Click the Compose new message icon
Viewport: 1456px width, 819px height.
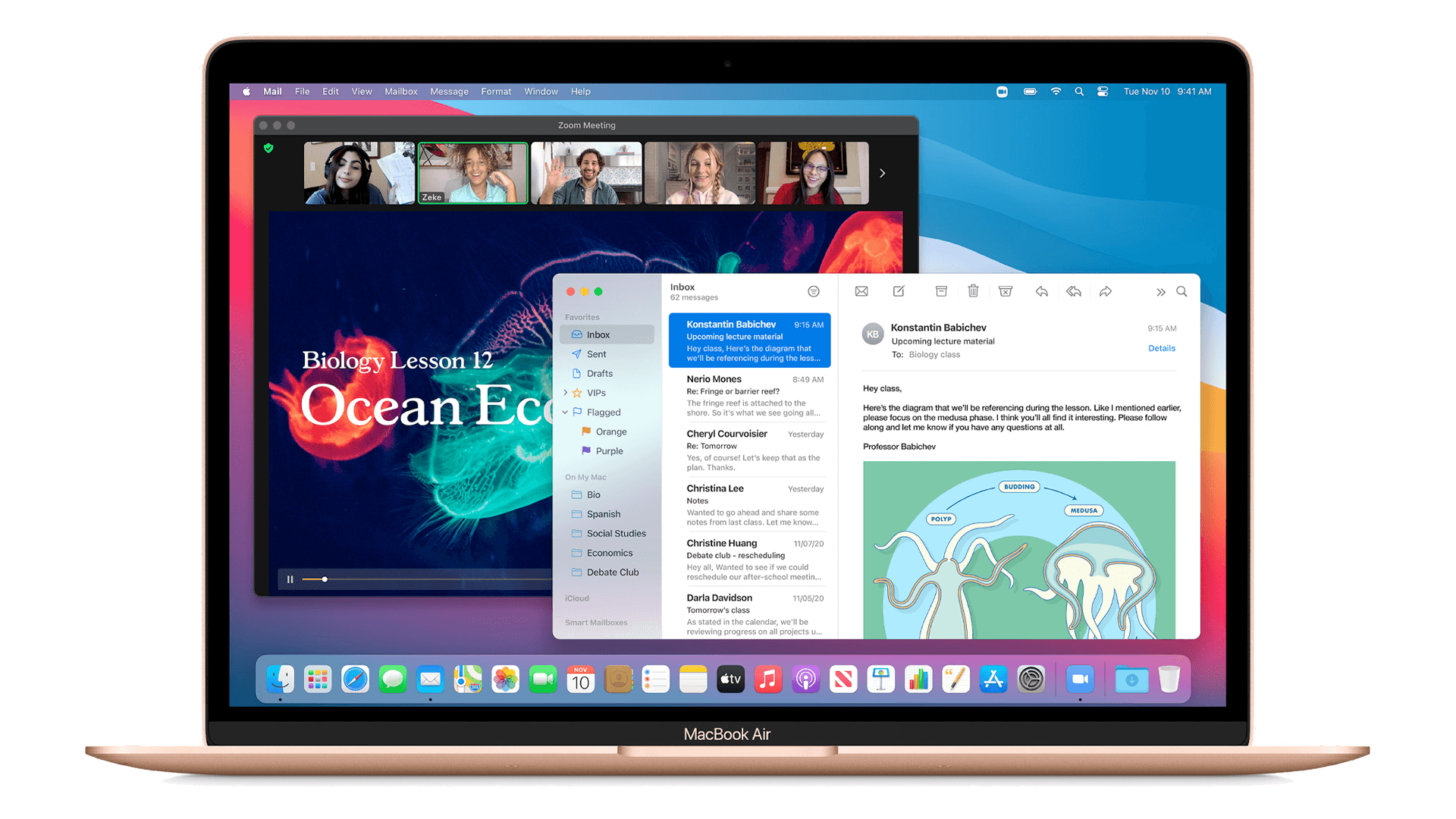click(897, 293)
